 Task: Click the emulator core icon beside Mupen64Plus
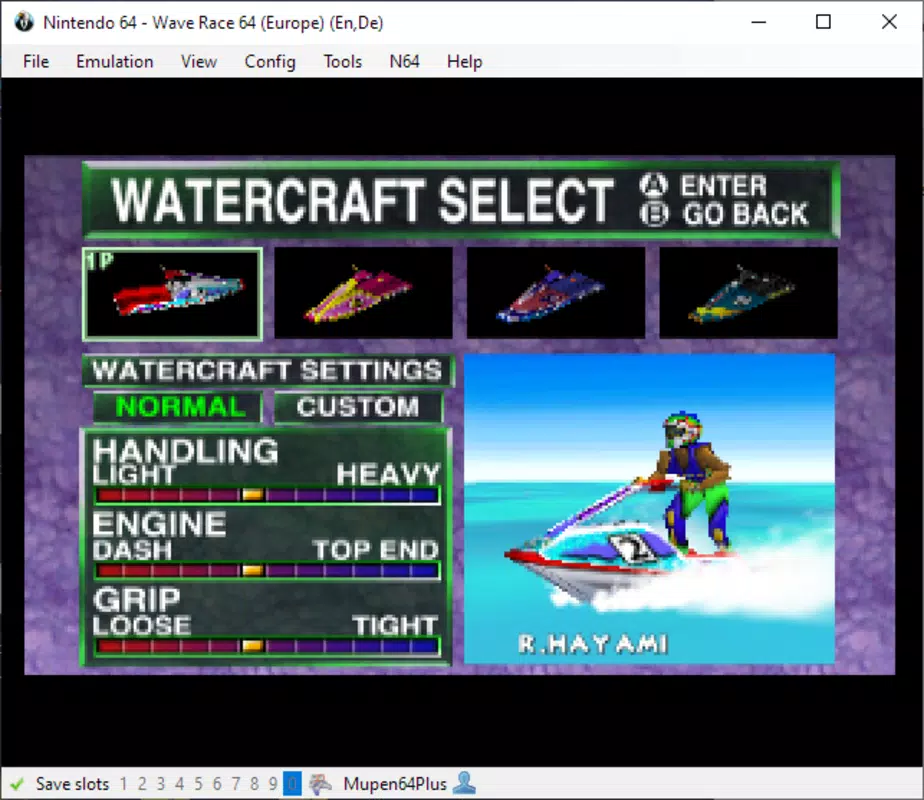point(320,784)
